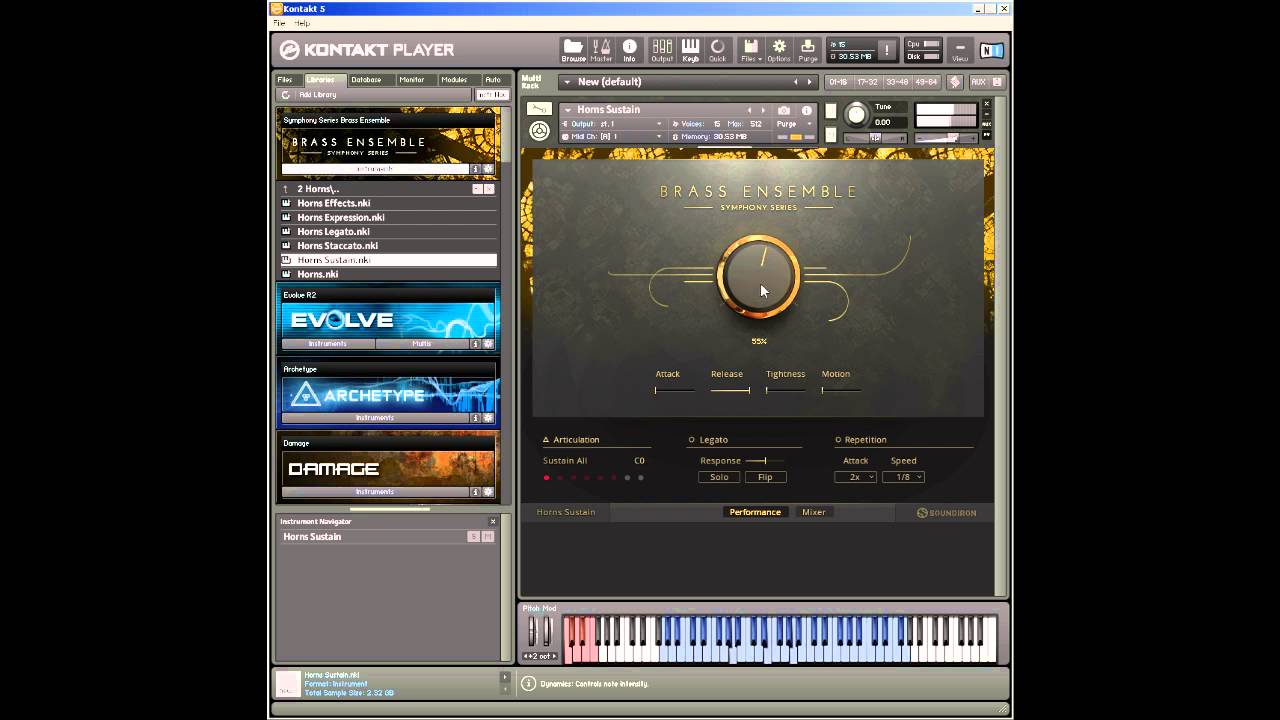The height and width of the screenshot is (720, 1280).
Task: Toggle the Master metronome panel
Action: coord(601,50)
